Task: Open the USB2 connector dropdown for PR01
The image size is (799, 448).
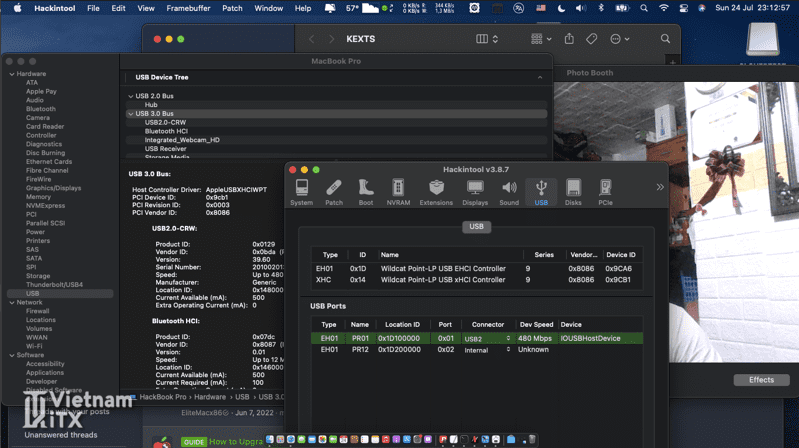Action: click(486, 338)
